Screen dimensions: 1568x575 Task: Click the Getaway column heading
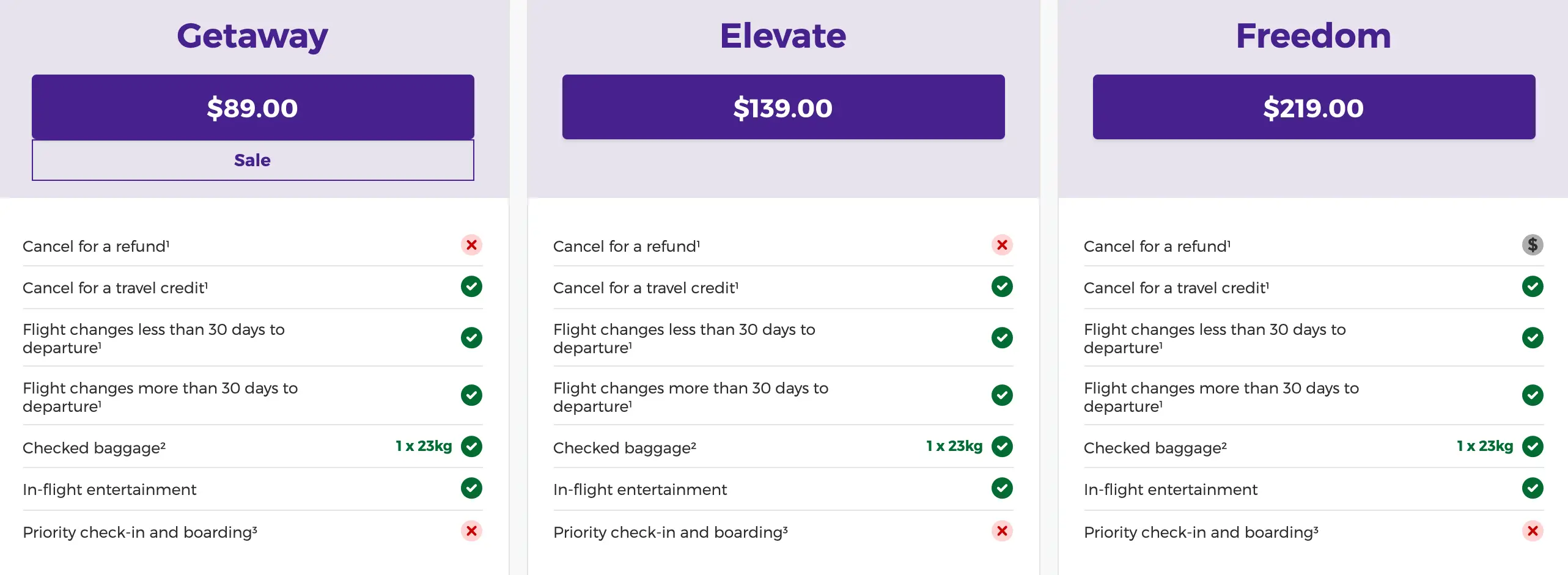[252, 35]
